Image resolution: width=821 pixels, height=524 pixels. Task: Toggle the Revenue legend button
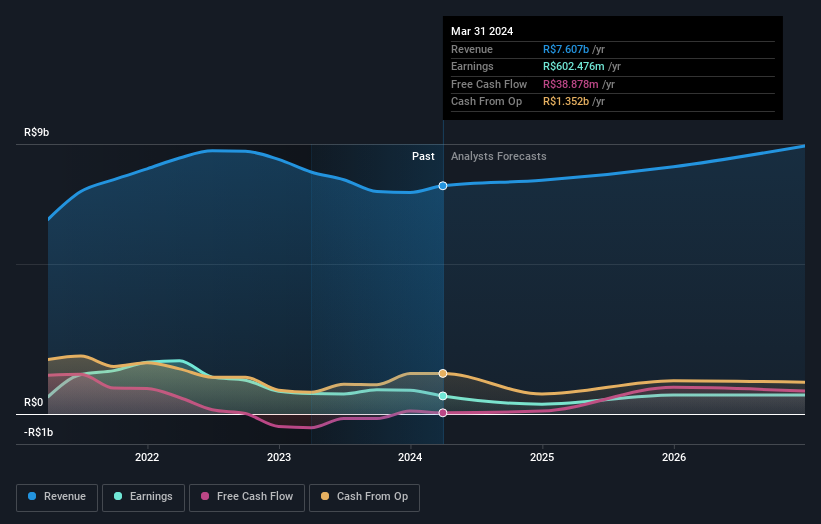click(57, 497)
